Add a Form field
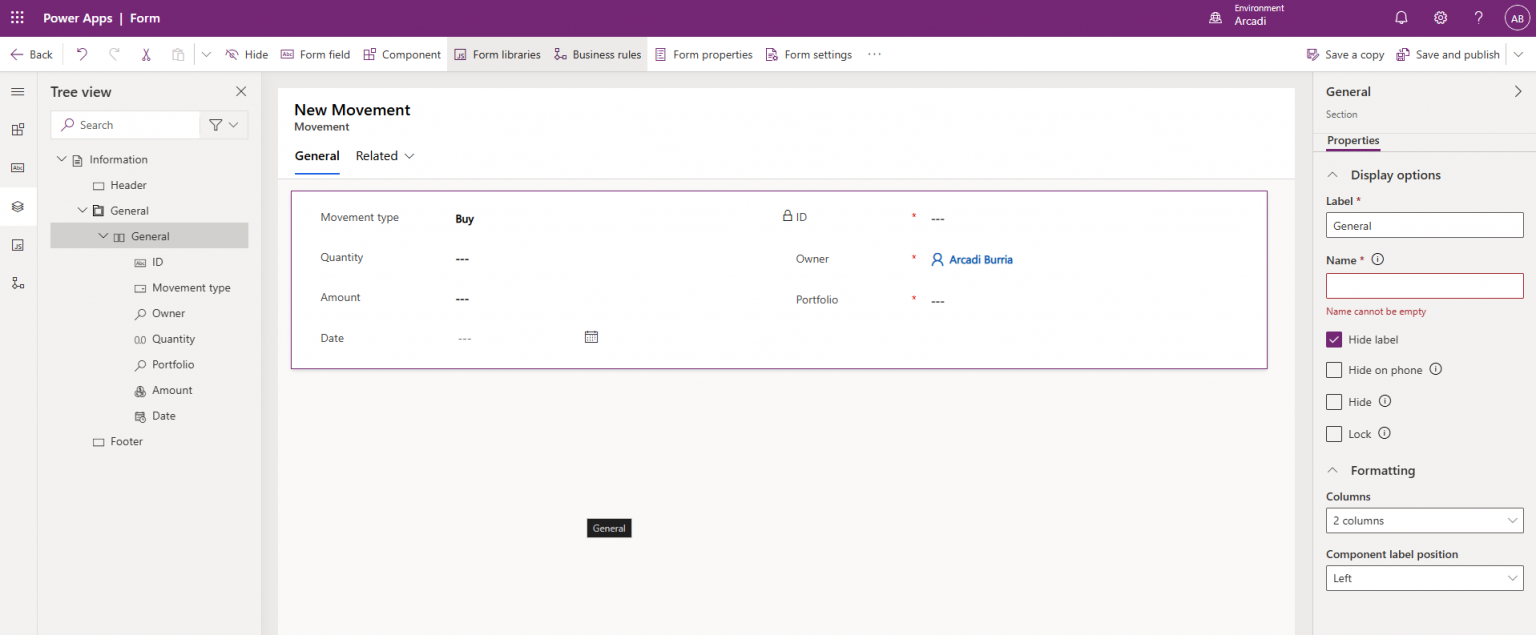Image resolution: width=1536 pixels, height=635 pixels. point(314,54)
